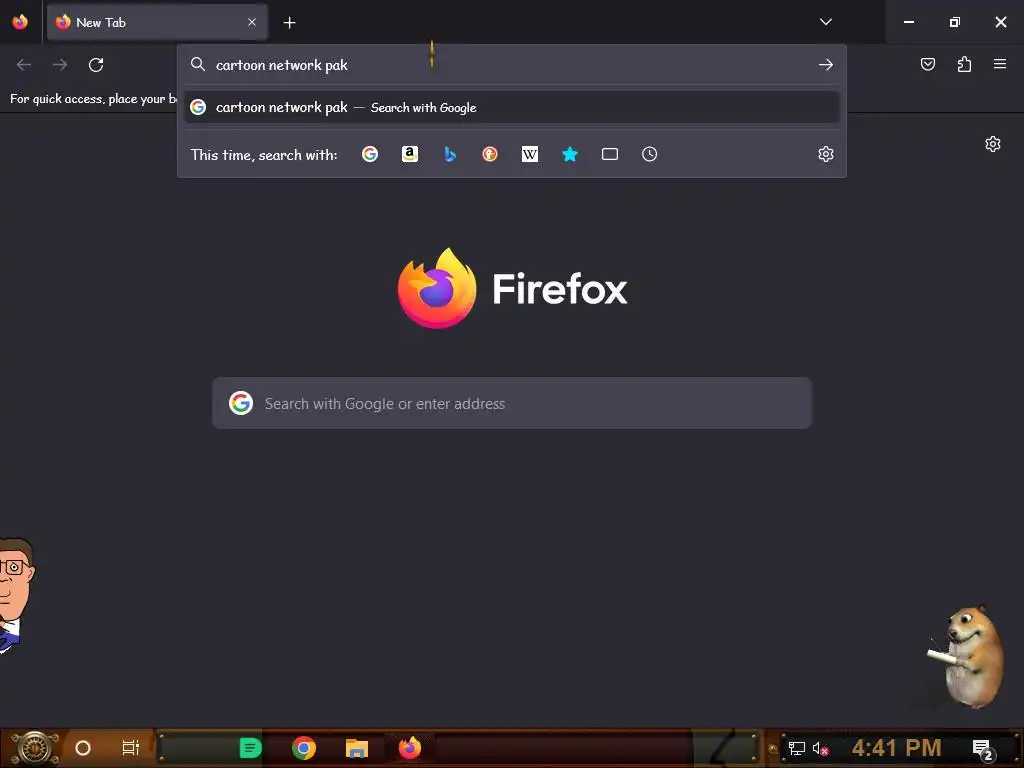Click the Go arrow in address bar
Screen dimensions: 1024x768
(825, 65)
